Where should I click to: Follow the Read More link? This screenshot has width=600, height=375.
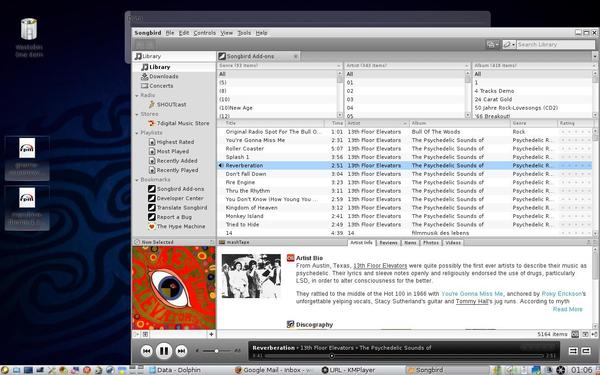click(x=567, y=309)
